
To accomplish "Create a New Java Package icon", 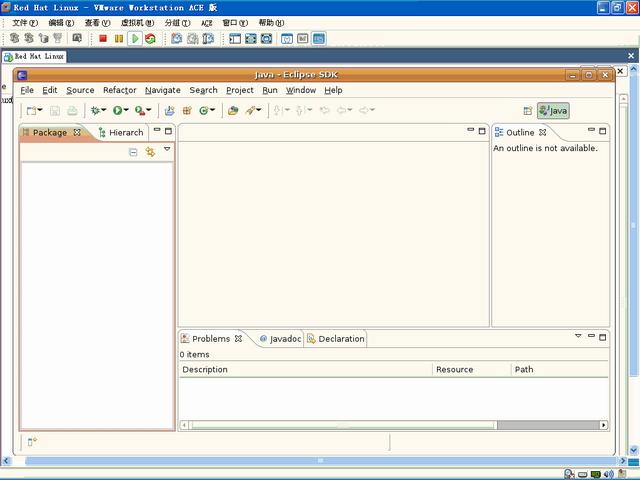I will tap(187, 111).
